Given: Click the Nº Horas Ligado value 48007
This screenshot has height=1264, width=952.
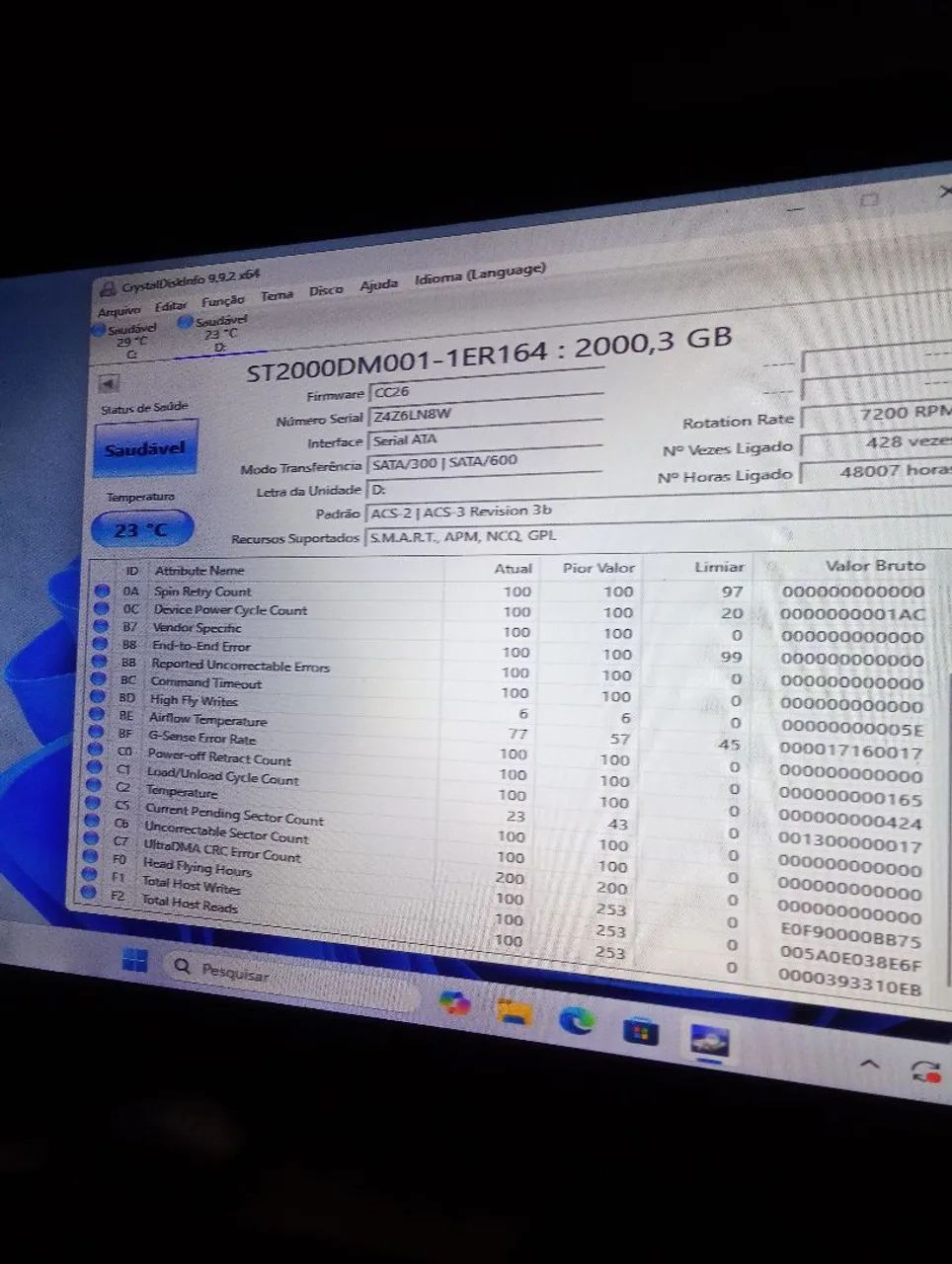Looking at the screenshot, I should 877,472.
